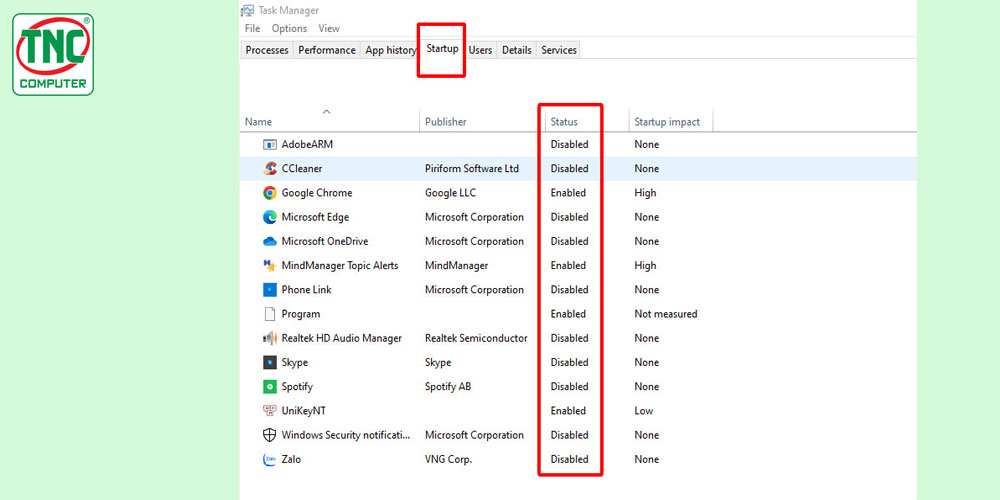The image size is (1000, 500).
Task: Select the Microsoft OneDrive entry name
Action: 325,242
